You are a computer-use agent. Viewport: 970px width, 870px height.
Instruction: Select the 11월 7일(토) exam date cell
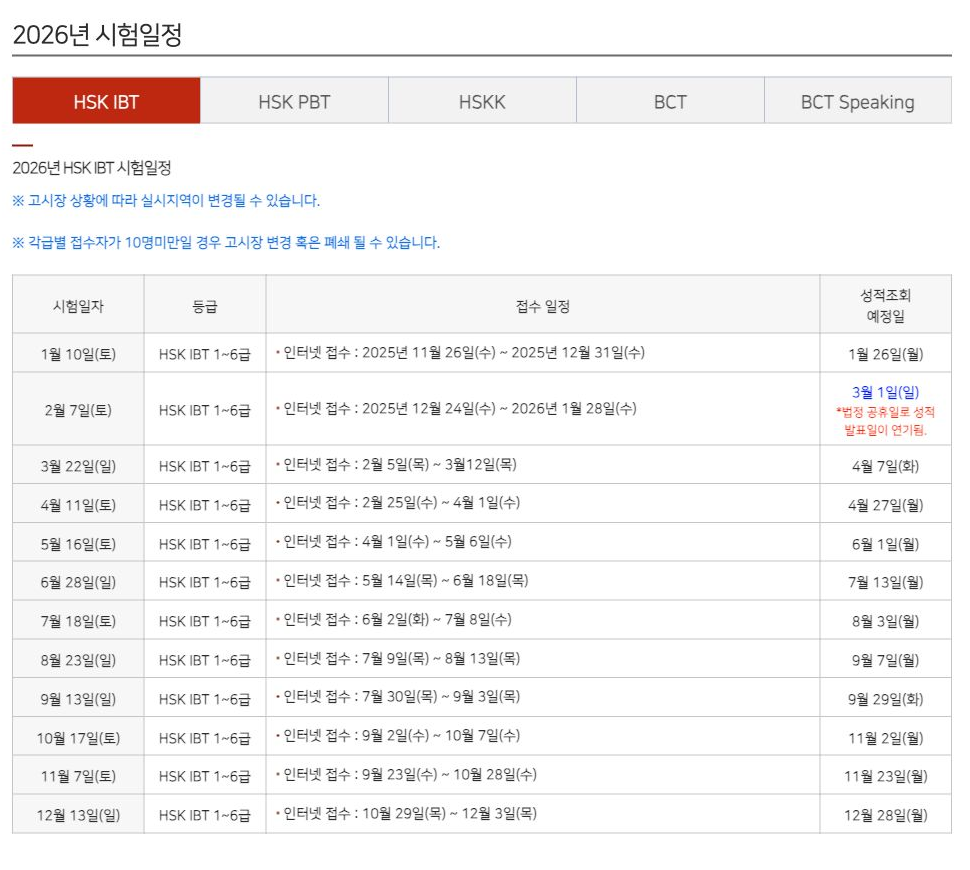[79, 776]
